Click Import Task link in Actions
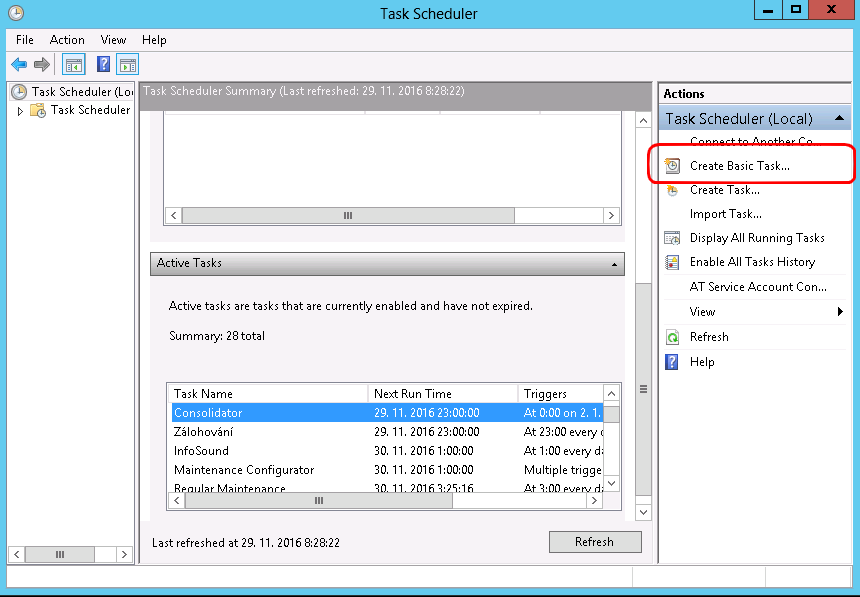The height and width of the screenshot is (597, 860). 725,214
